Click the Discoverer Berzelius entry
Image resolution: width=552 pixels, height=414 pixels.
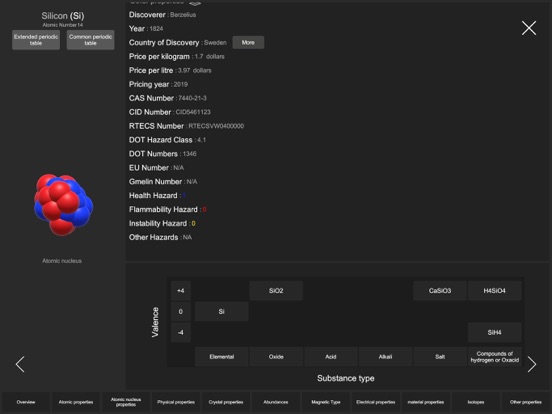click(x=162, y=15)
